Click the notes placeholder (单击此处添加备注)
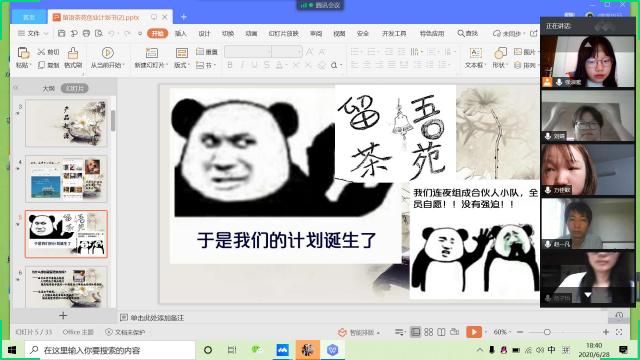Screen dimensions: 640x360 point(157,318)
